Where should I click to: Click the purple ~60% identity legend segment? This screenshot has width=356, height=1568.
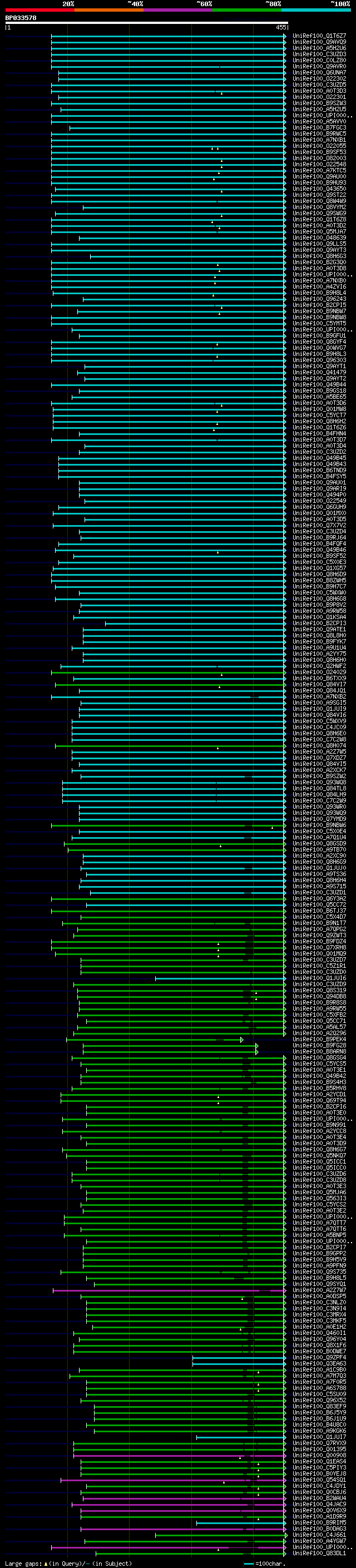click(x=179, y=10)
